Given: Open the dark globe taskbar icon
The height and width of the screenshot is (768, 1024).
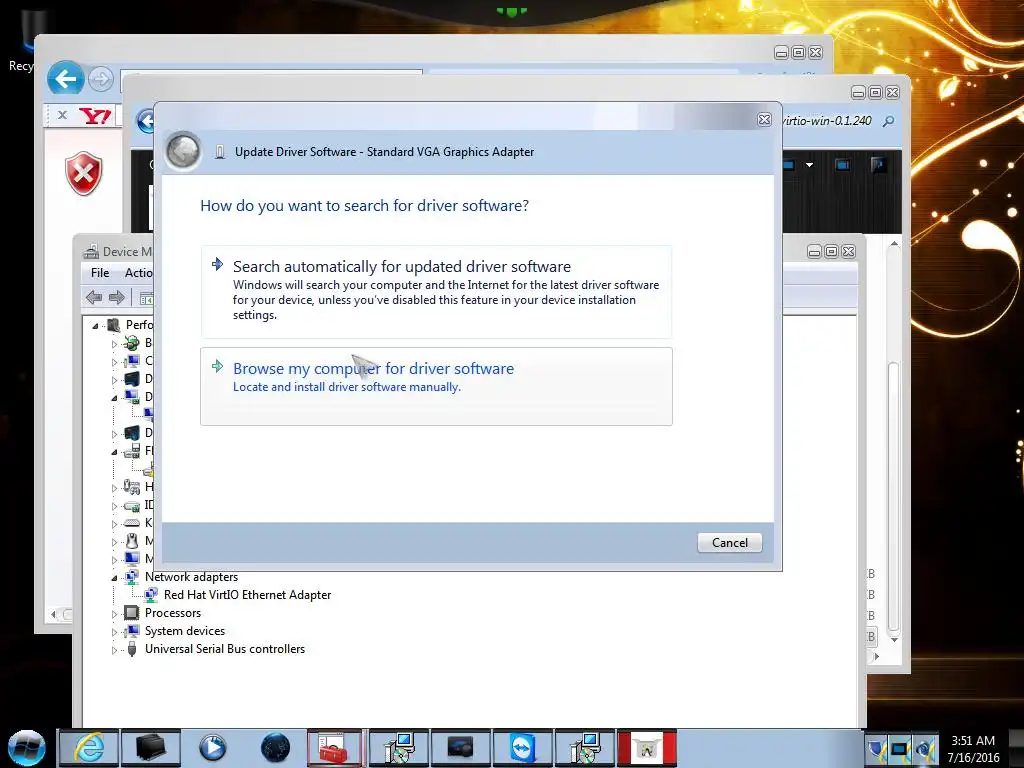Looking at the screenshot, I should click(275, 748).
